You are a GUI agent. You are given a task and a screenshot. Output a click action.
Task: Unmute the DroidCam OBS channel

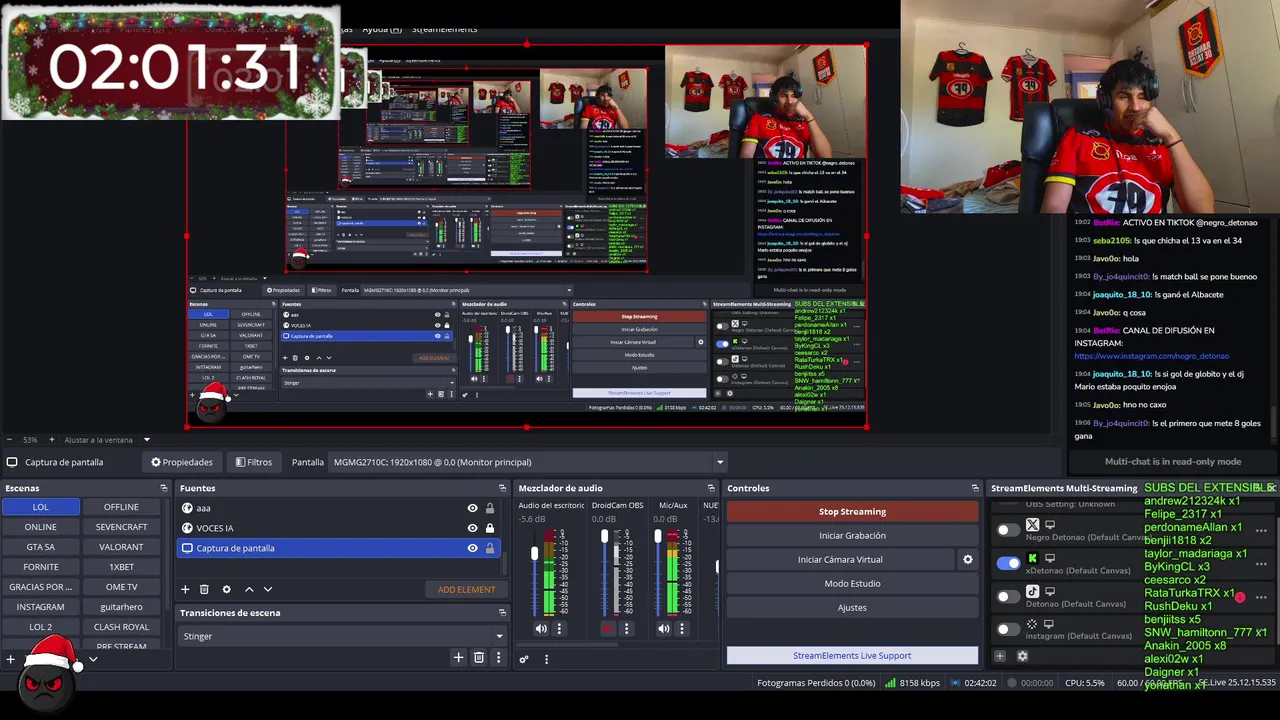[608, 629]
